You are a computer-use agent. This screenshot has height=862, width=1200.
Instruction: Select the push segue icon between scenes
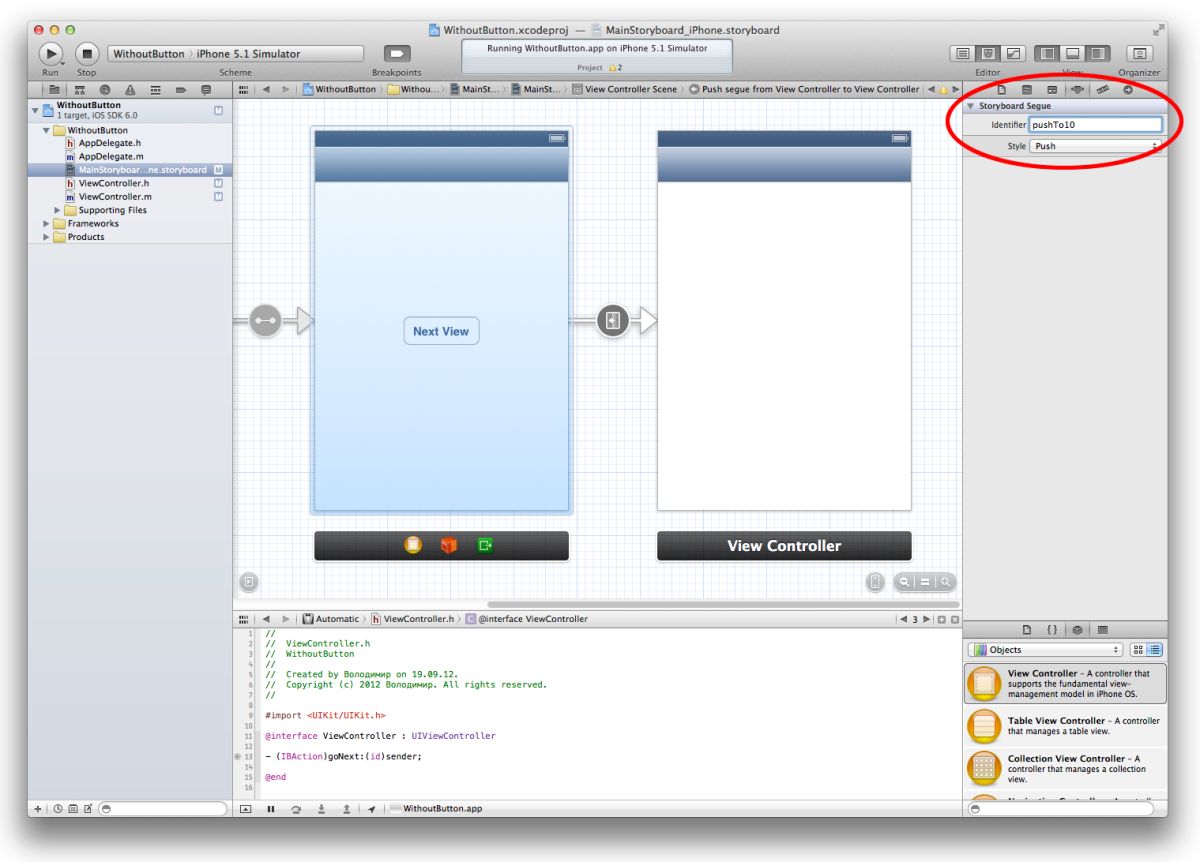[x=613, y=321]
